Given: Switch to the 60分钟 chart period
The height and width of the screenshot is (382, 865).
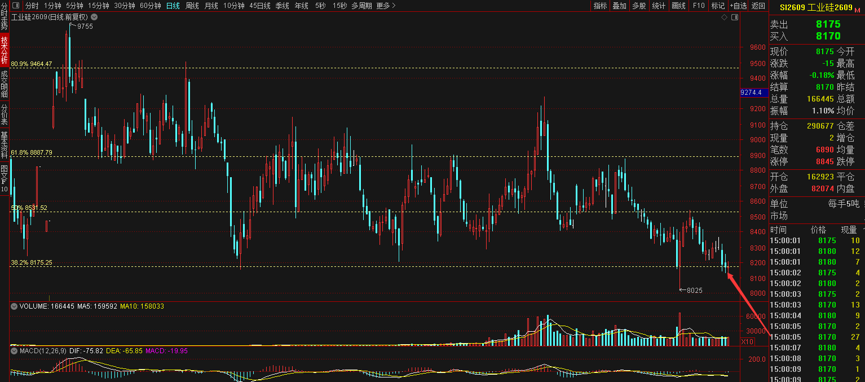Looking at the screenshot, I should (150, 6).
